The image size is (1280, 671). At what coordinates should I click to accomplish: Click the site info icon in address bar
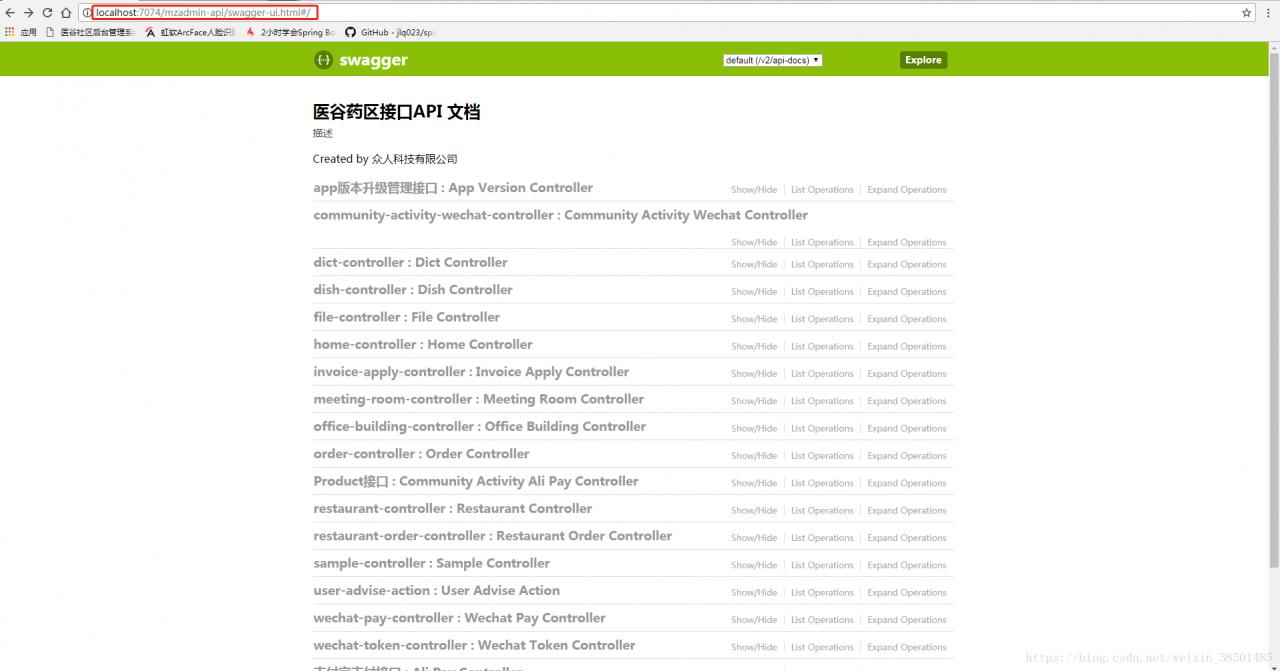pyautogui.click(x=88, y=13)
